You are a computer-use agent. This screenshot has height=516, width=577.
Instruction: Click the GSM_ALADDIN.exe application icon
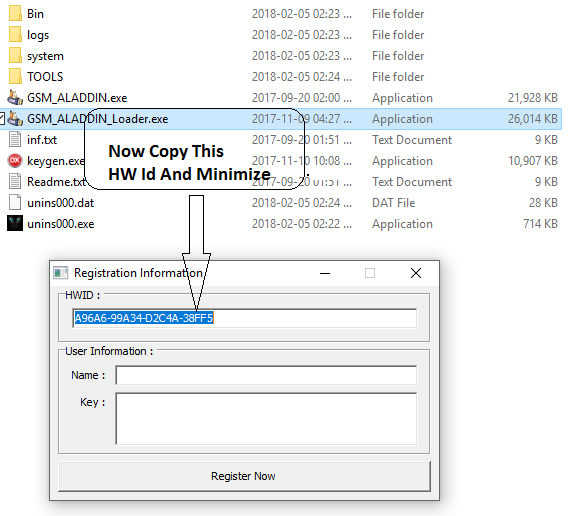coord(15,98)
